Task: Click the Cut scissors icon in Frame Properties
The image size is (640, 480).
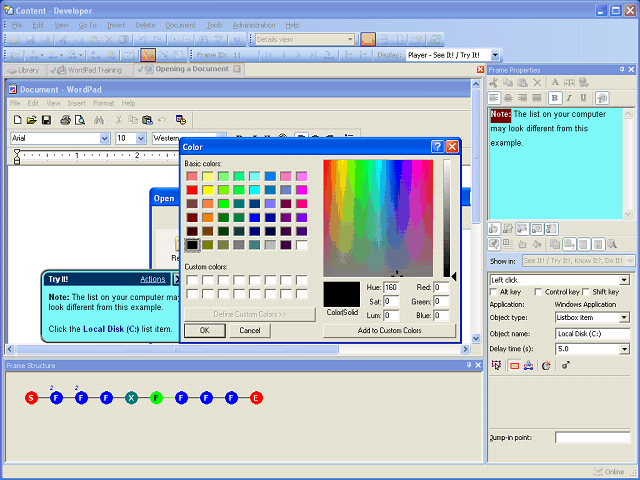Action: pos(493,82)
